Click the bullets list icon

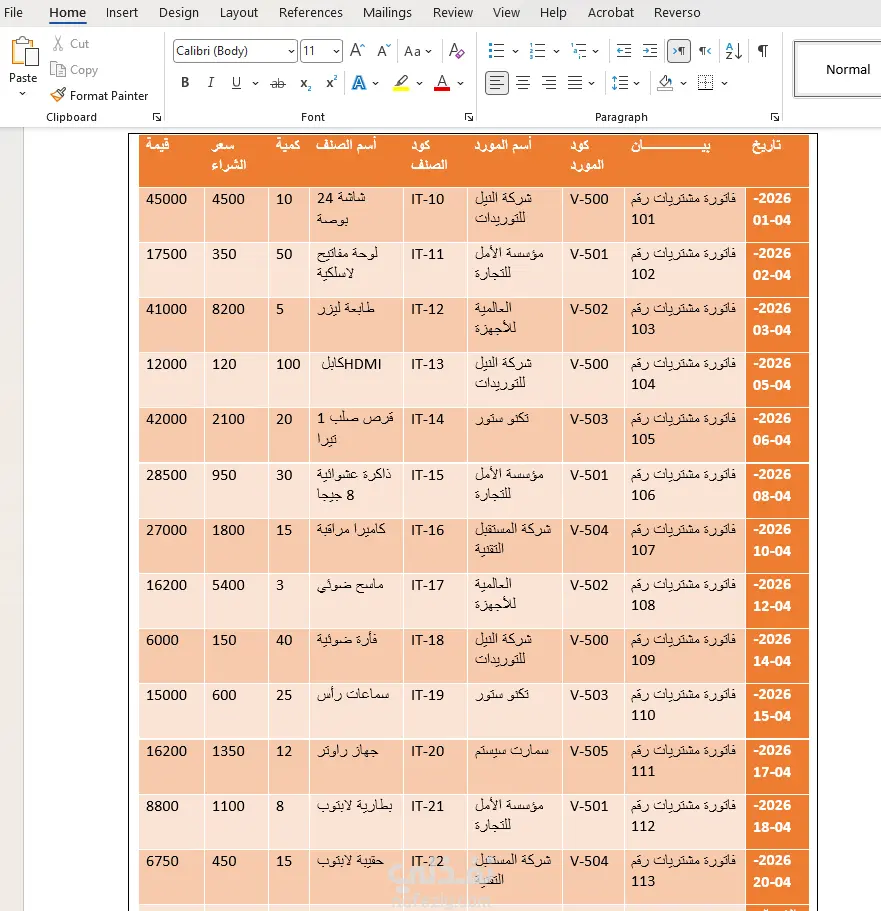(x=496, y=51)
